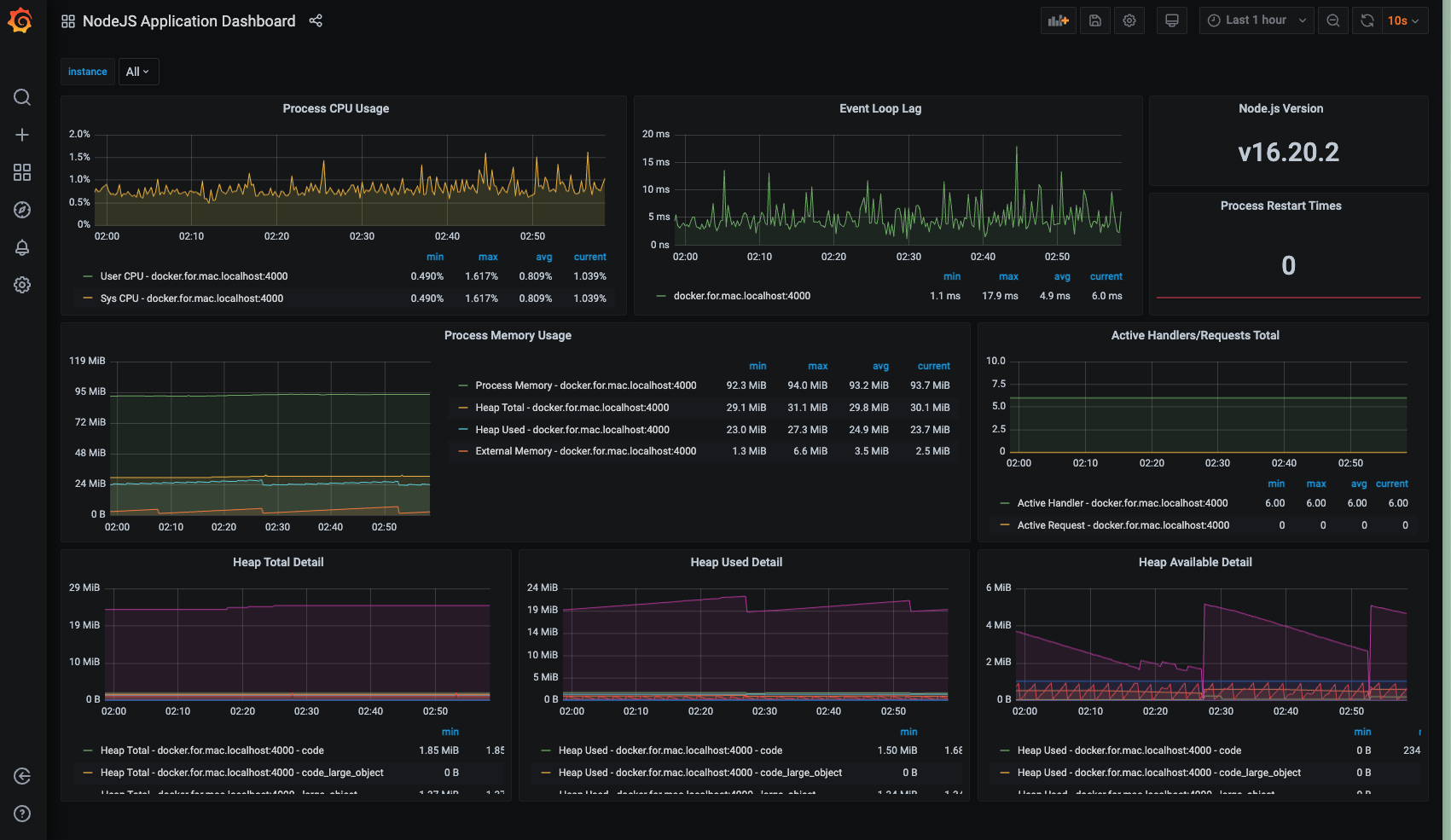
Task: Open the 10s refresh interval dropdown
Action: [1400, 20]
